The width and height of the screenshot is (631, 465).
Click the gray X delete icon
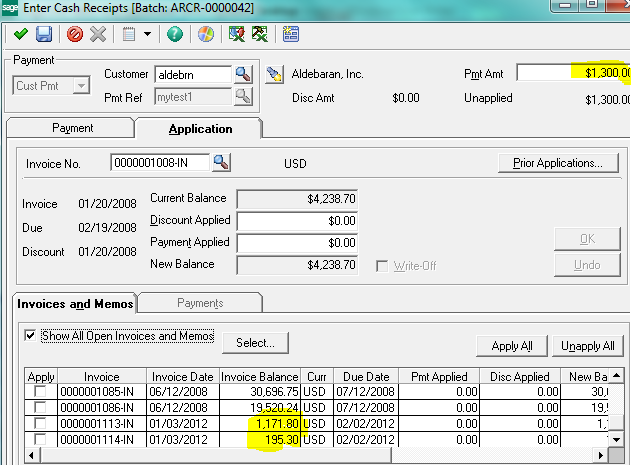pyautogui.click(x=98, y=34)
